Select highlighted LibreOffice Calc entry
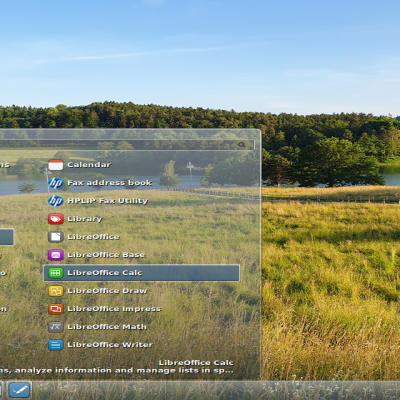 tap(141, 273)
